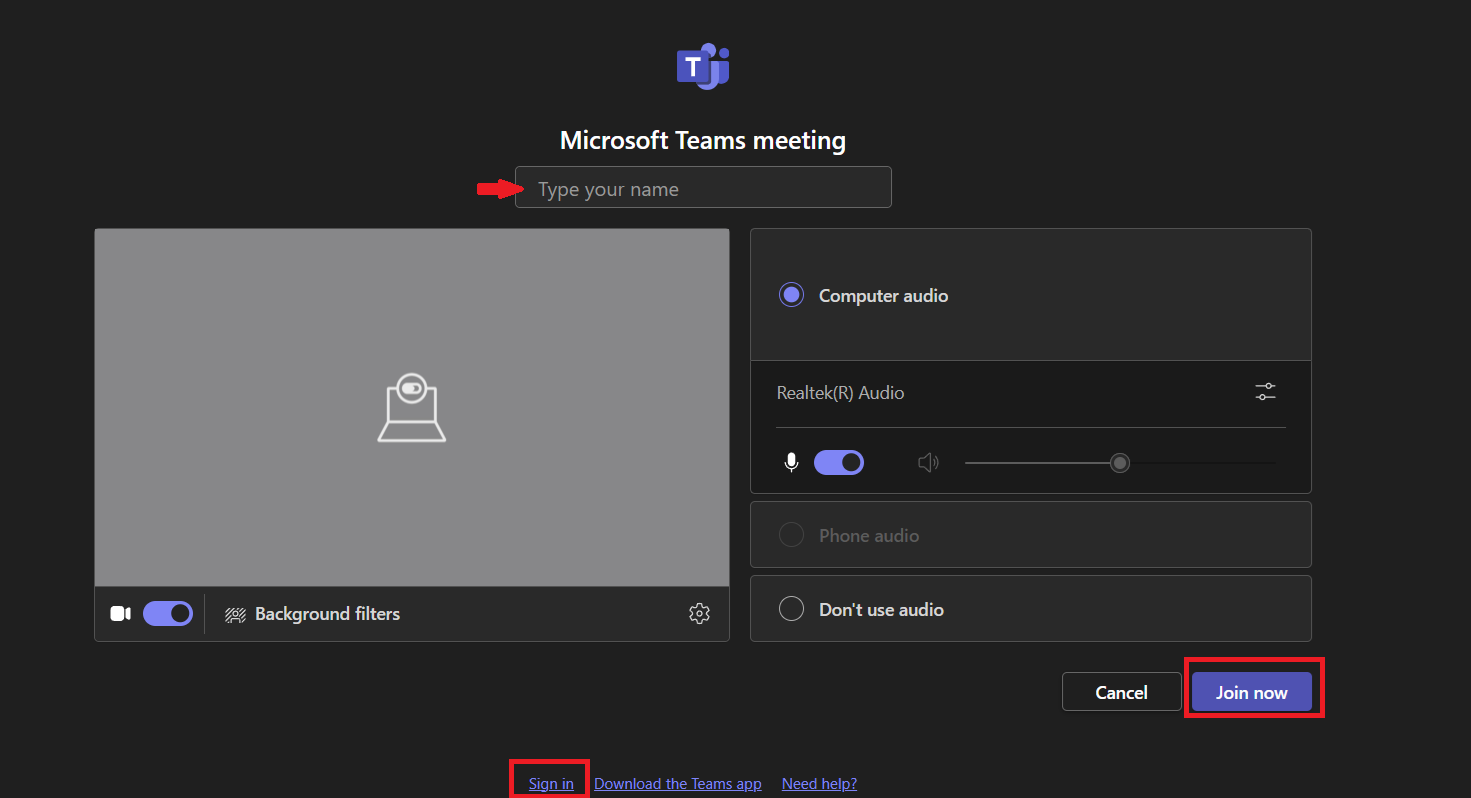Select the Don't use audio option
Screen dimensions: 1471x798
point(791,609)
